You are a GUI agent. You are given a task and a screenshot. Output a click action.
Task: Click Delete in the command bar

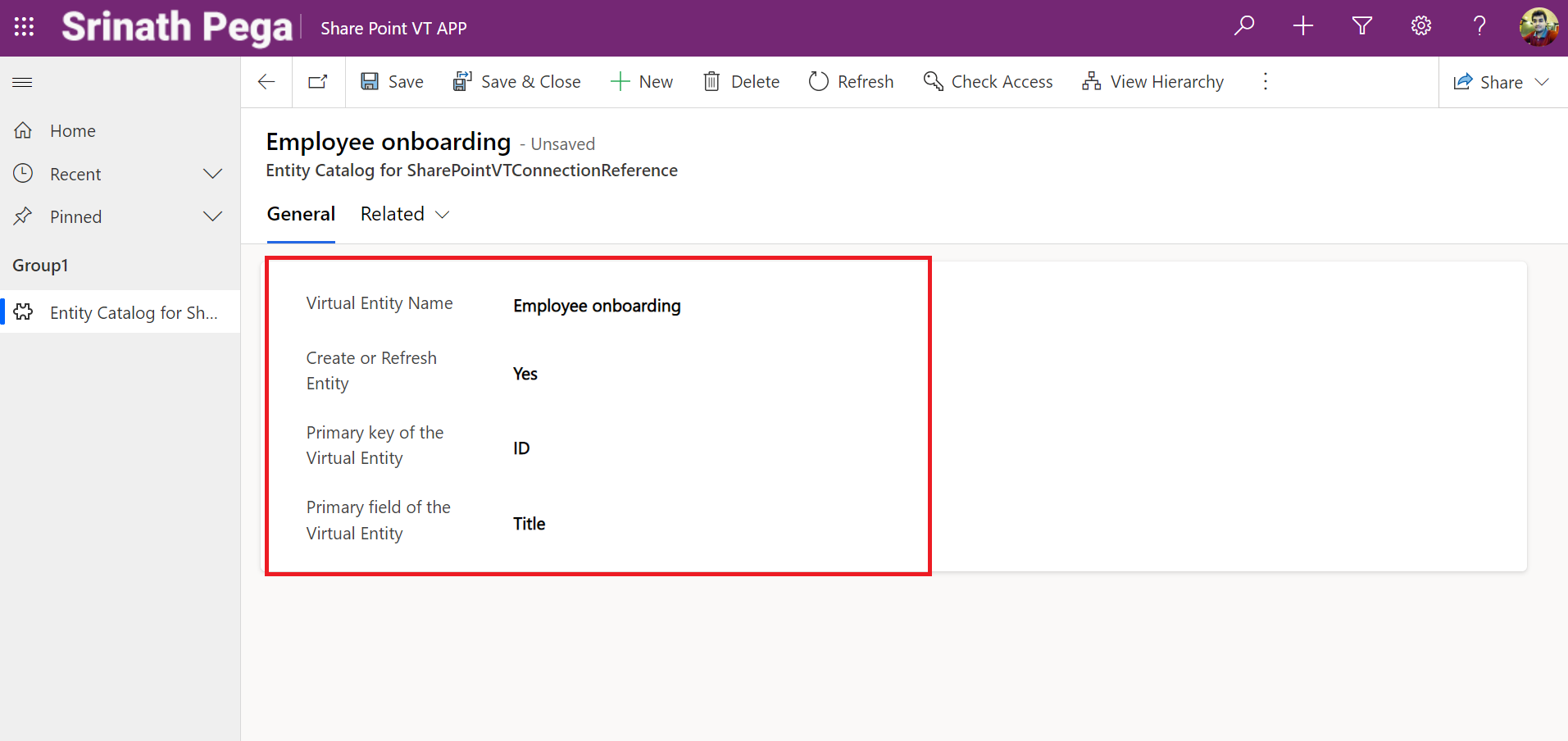click(741, 81)
